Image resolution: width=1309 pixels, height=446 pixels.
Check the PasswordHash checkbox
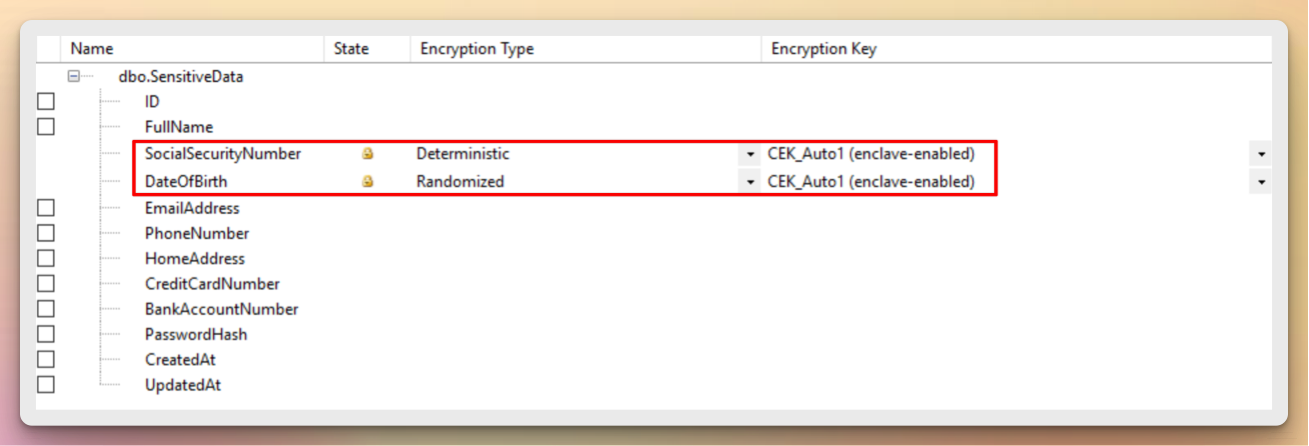click(45, 334)
